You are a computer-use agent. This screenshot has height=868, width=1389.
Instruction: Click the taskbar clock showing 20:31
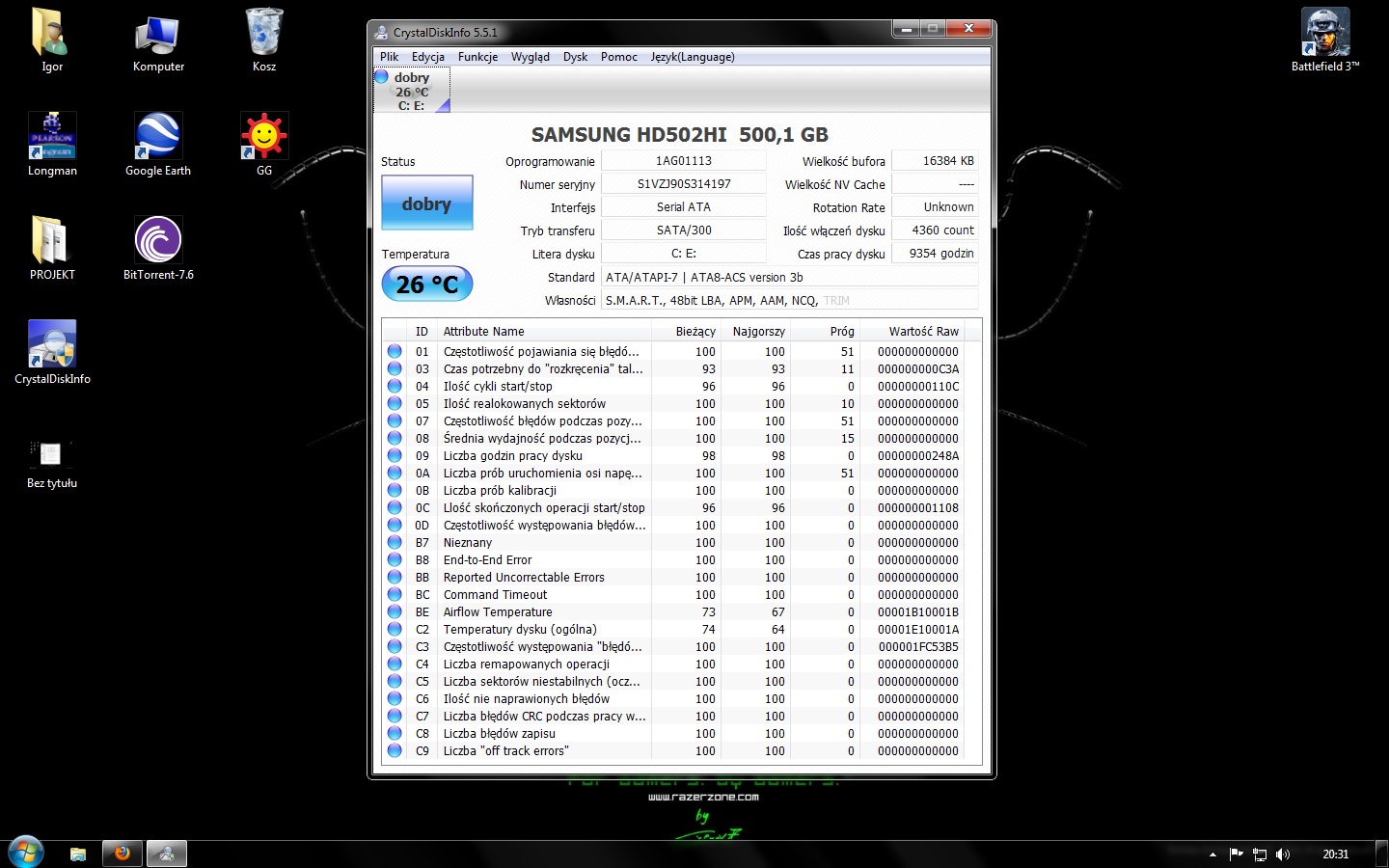click(x=1336, y=854)
